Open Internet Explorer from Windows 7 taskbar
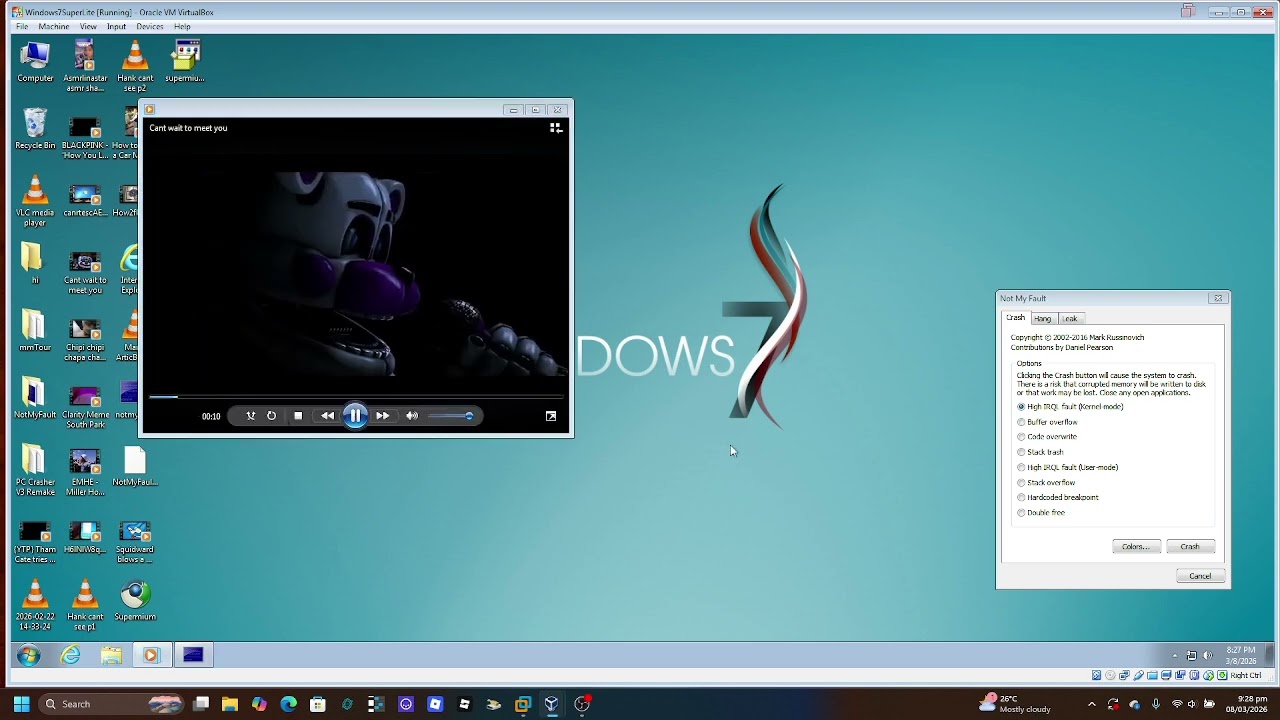Image resolution: width=1280 pixels, height=720 pixels. 70,655
